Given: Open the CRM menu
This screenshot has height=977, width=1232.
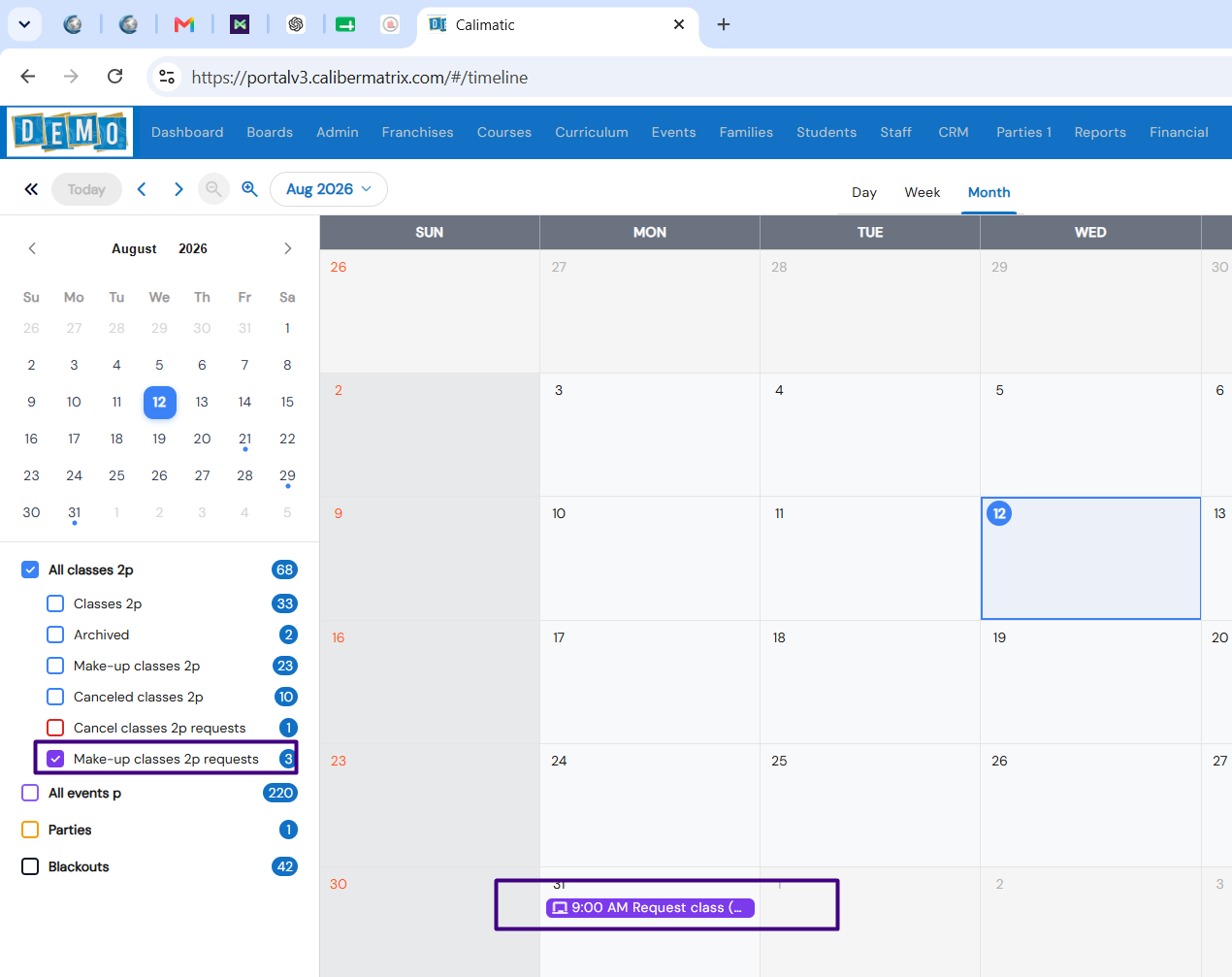Looking at the screenshot, I should pos(954,132).
